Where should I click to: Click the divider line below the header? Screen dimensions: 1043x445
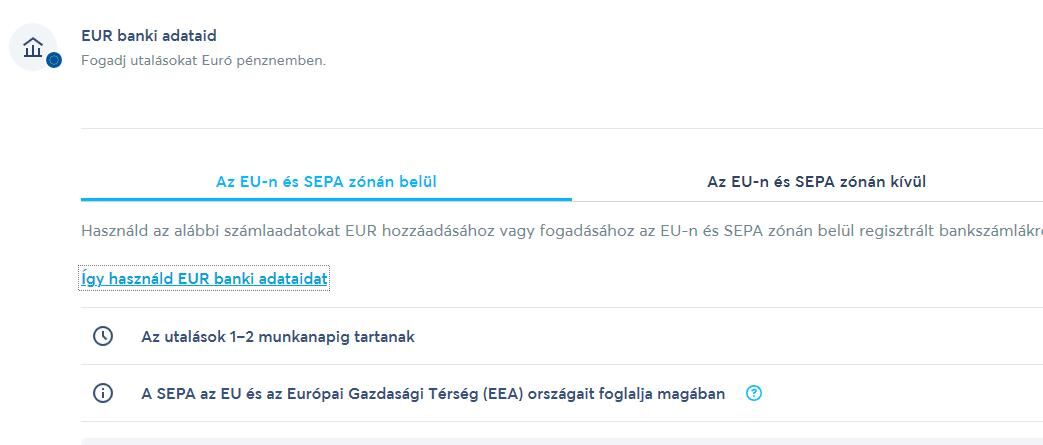560,128
